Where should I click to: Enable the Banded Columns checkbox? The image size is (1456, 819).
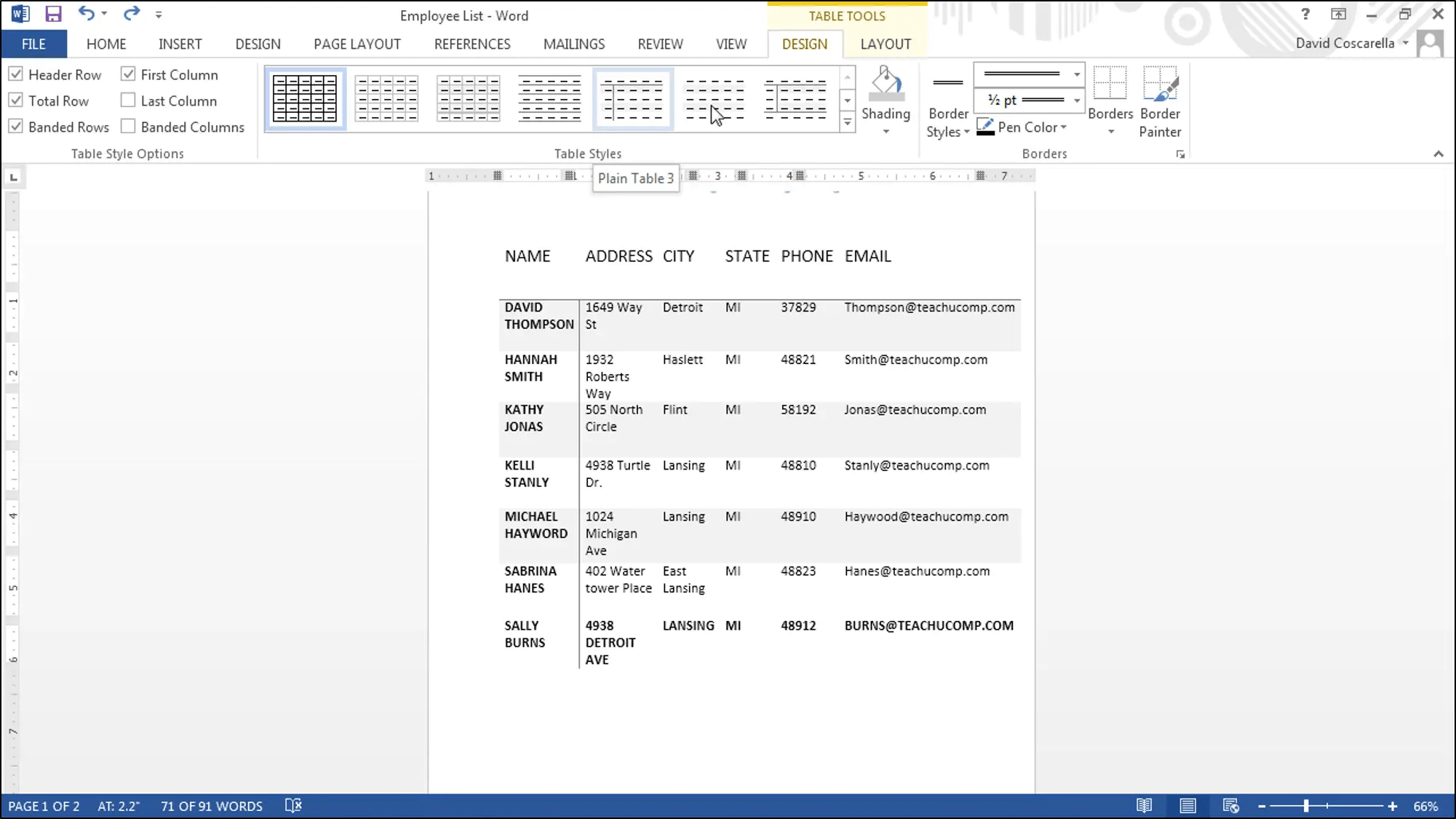click(x=129, y=127)
